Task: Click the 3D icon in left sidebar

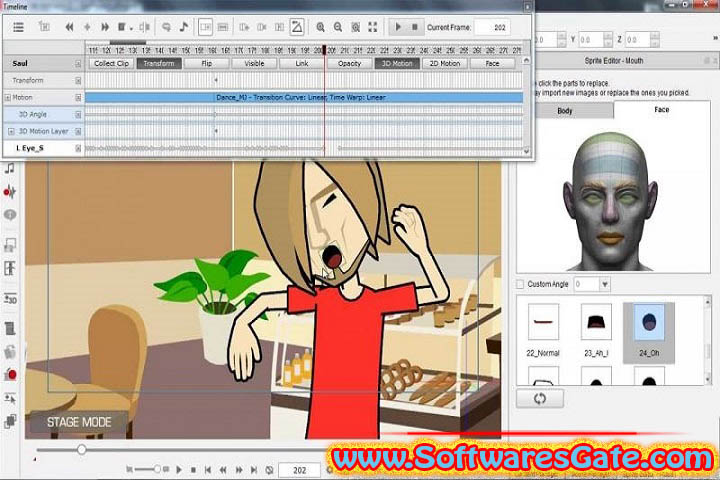Action: [10, 299]
